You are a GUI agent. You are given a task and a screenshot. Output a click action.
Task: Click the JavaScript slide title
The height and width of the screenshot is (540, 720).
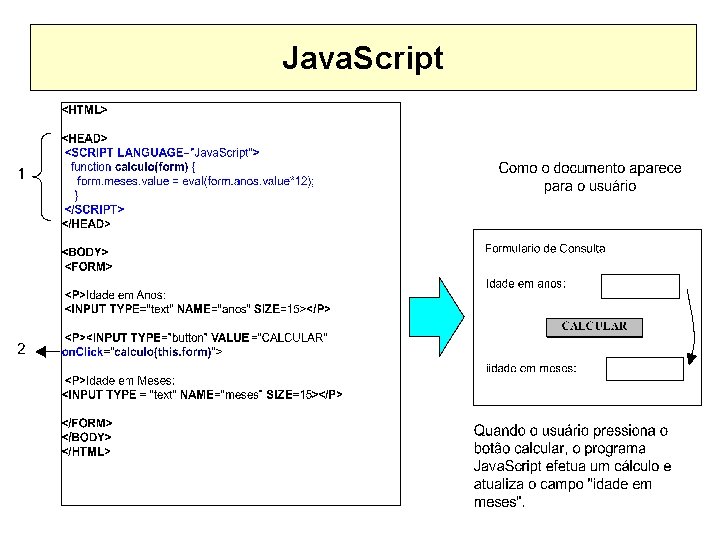point(363,58)
